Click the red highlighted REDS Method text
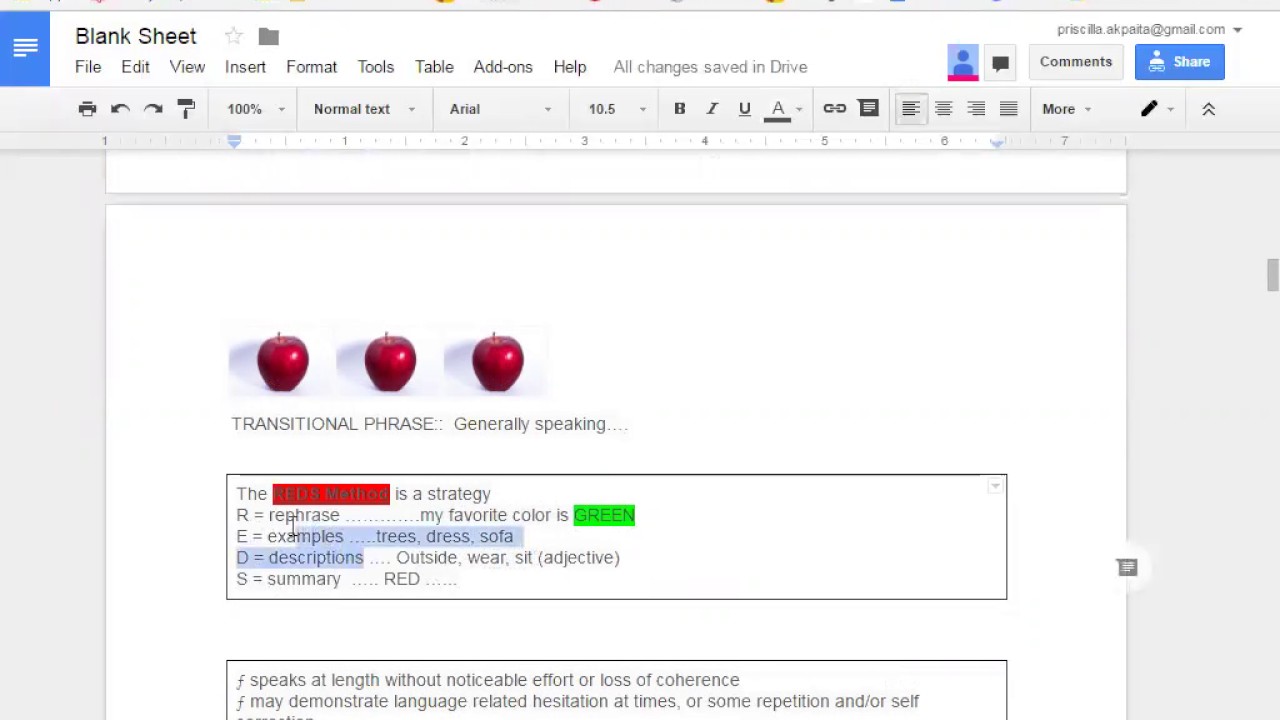Viewport: 1280px width, 720px height. coord(331,494)
